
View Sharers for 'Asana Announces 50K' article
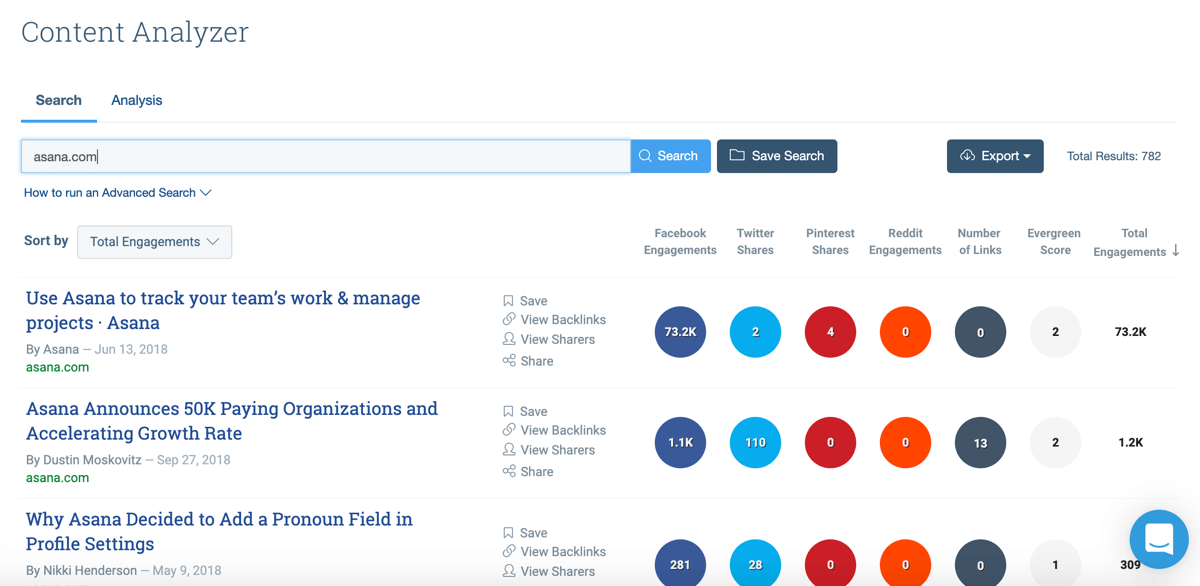549,450
